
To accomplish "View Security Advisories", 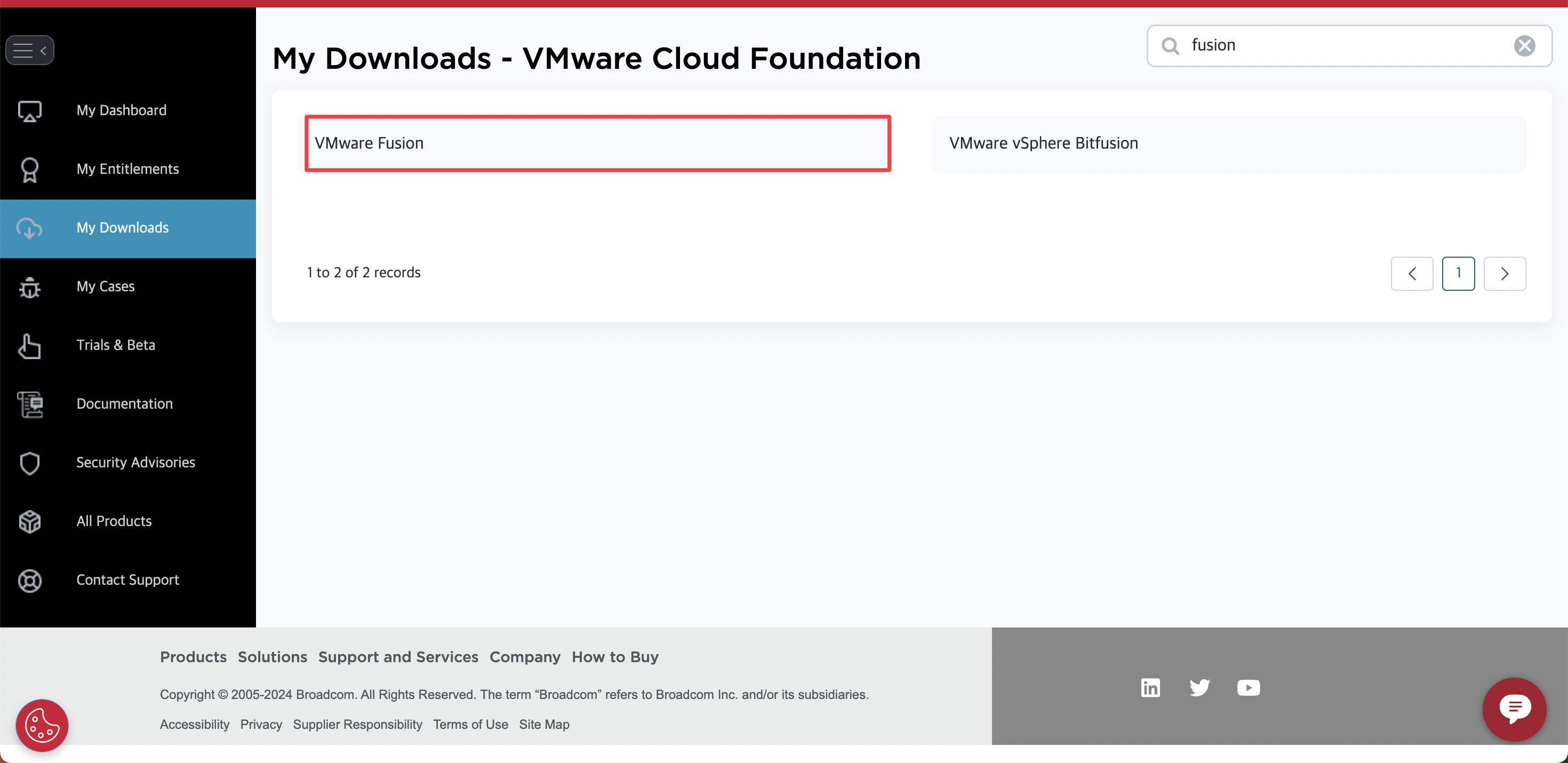I will pyautogui.click(x=128, y=462).
